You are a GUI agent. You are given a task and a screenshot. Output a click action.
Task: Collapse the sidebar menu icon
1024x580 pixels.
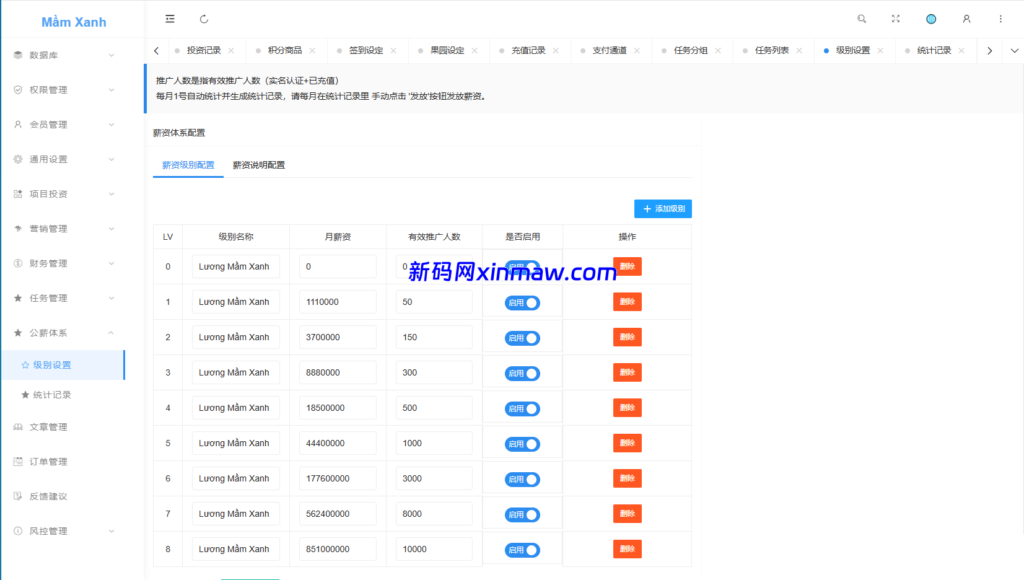170,19
